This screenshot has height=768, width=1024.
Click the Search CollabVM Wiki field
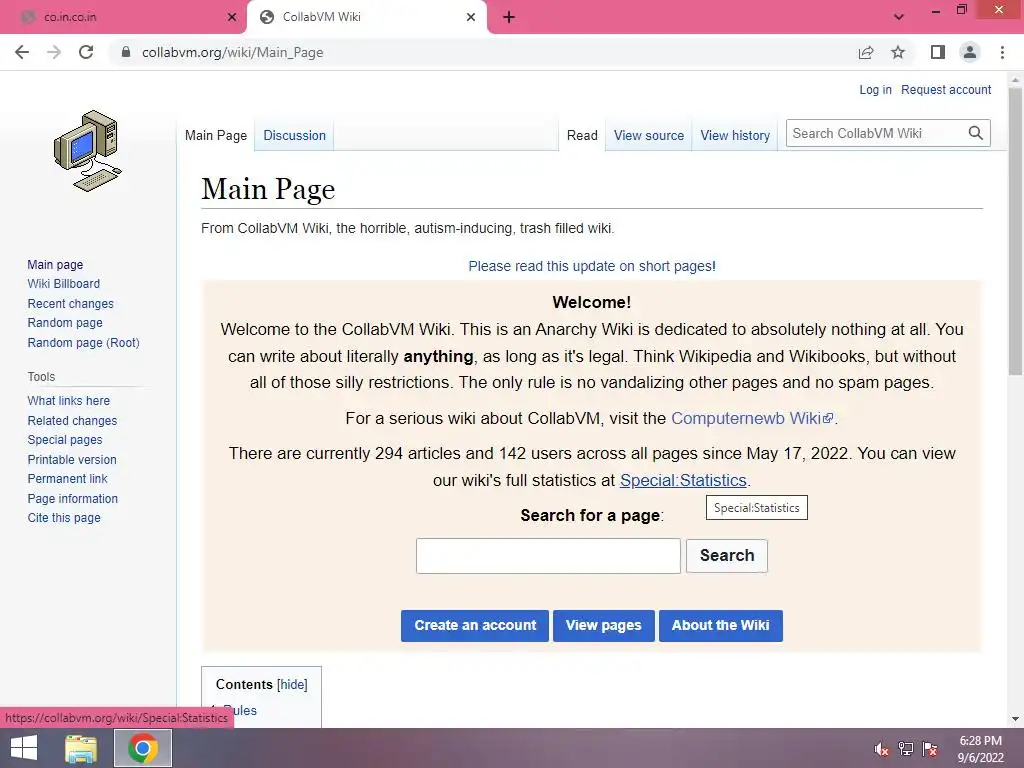click(x=876, y=133)
